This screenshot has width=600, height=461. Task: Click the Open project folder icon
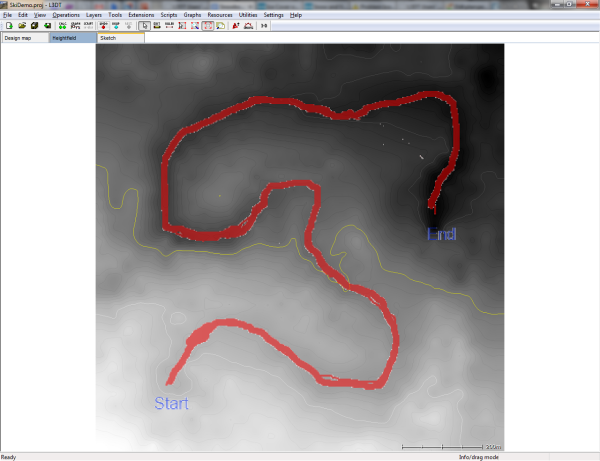21,25
